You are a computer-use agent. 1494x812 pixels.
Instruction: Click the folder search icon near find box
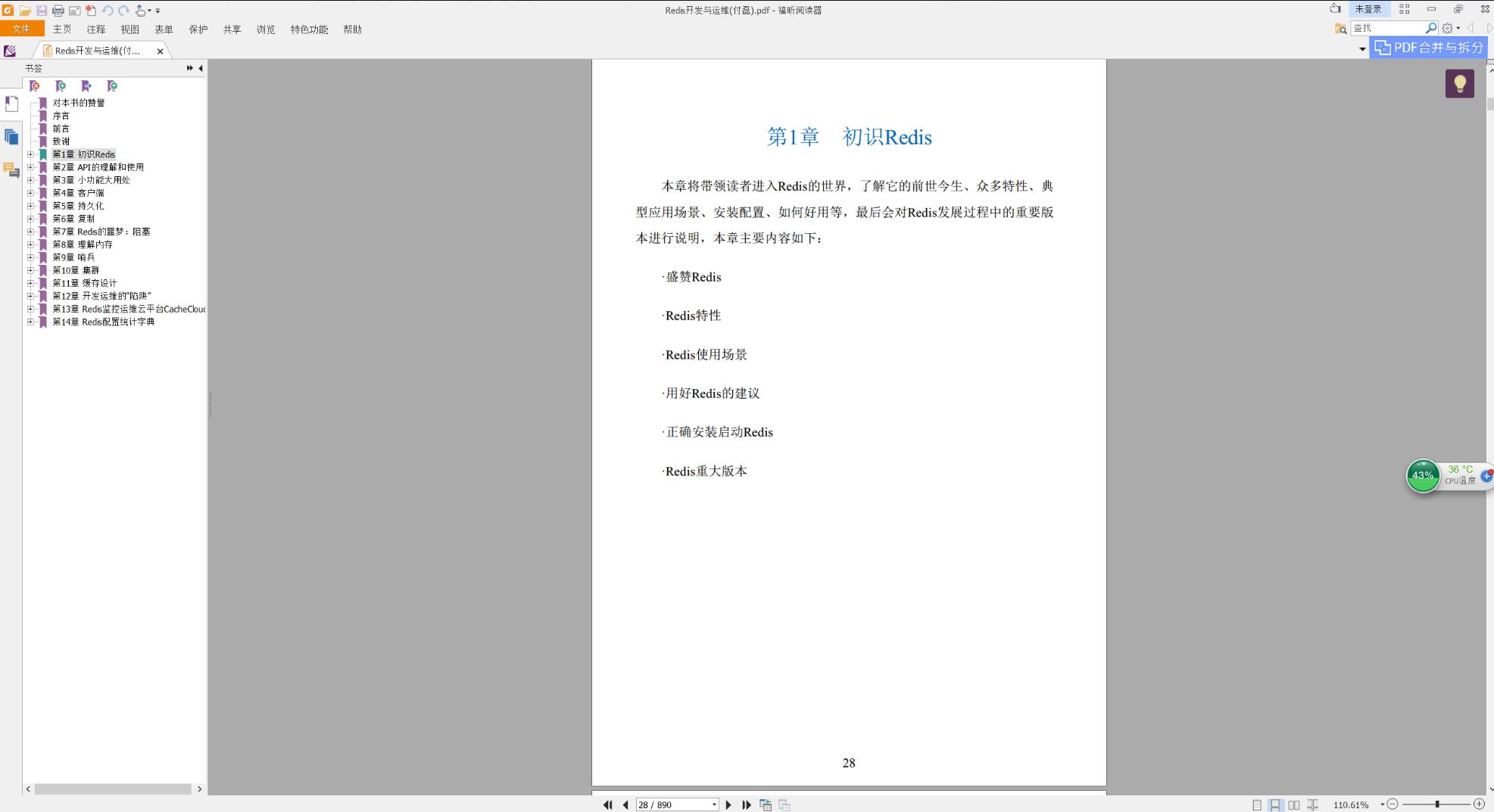click(1340, 28)
